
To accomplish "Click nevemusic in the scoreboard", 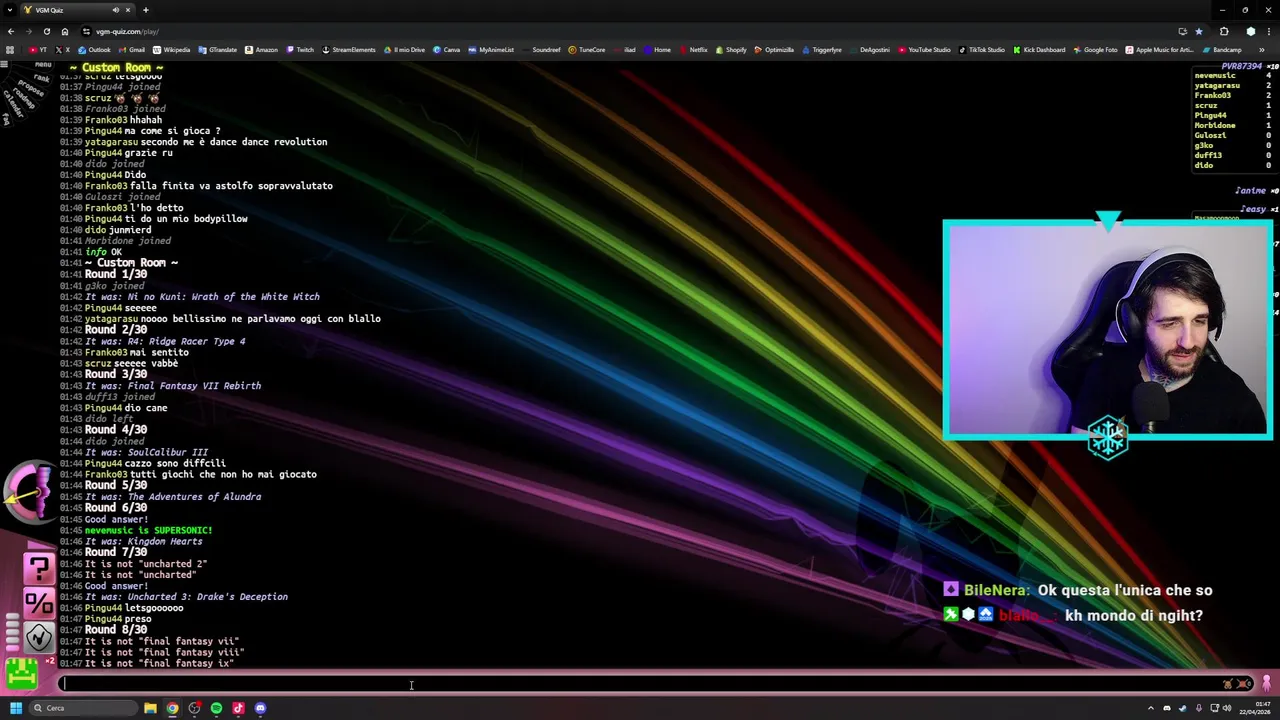I will pyautogui.click(x=1214, y=75).
